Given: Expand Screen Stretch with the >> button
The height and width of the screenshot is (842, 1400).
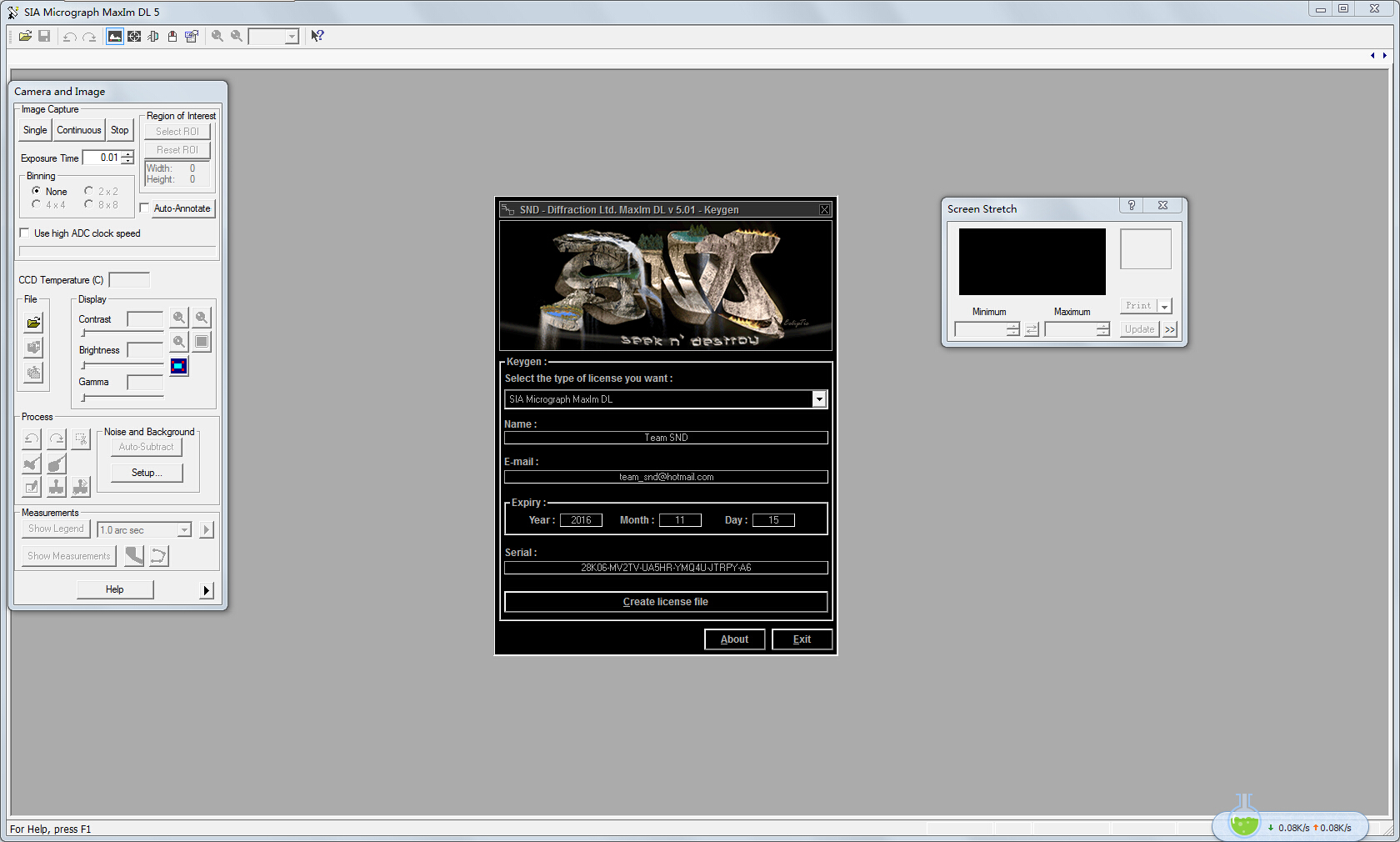Looking at the screenshot, I should 1170,329.
